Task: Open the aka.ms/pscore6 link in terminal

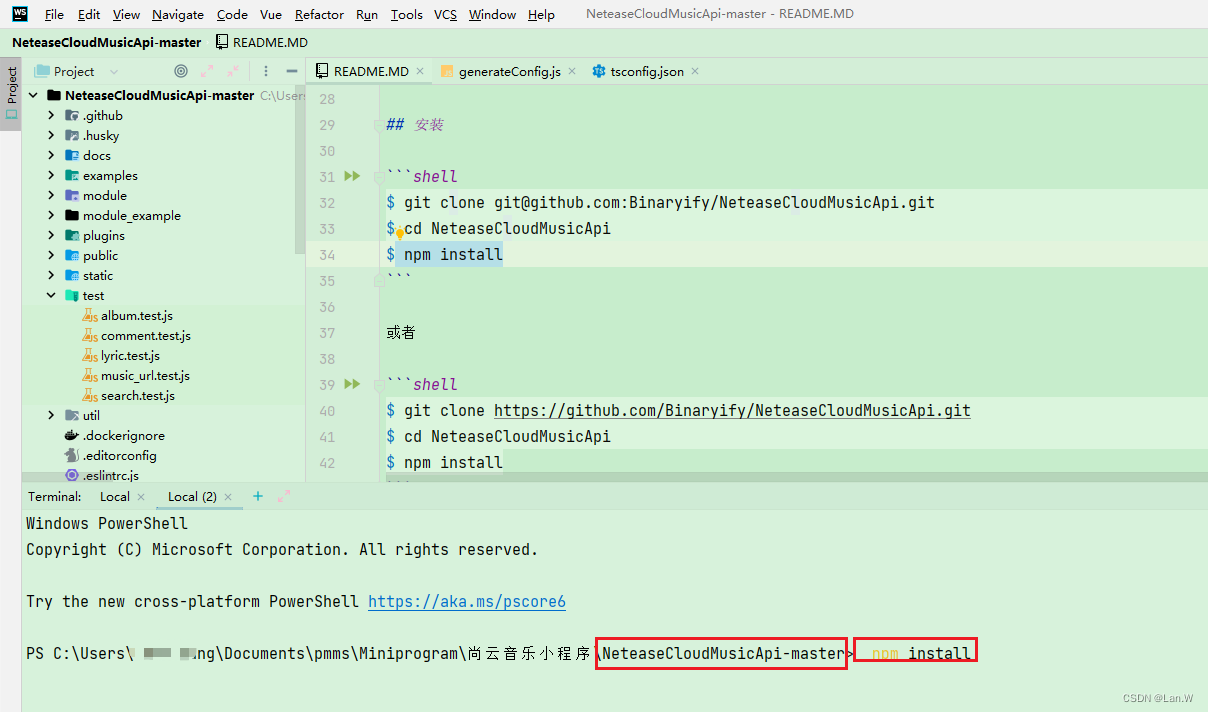Action: pos(467,602)
